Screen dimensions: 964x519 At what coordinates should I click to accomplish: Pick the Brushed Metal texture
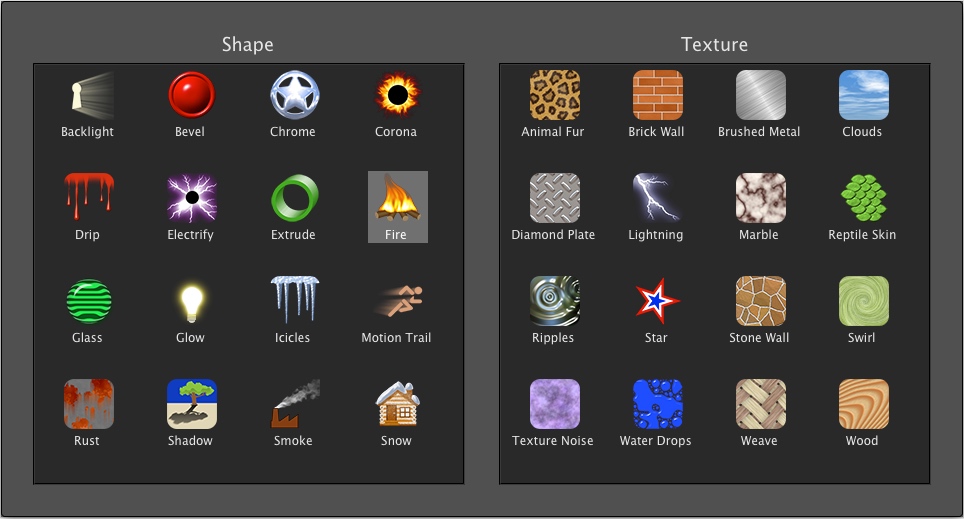[761, 95]
